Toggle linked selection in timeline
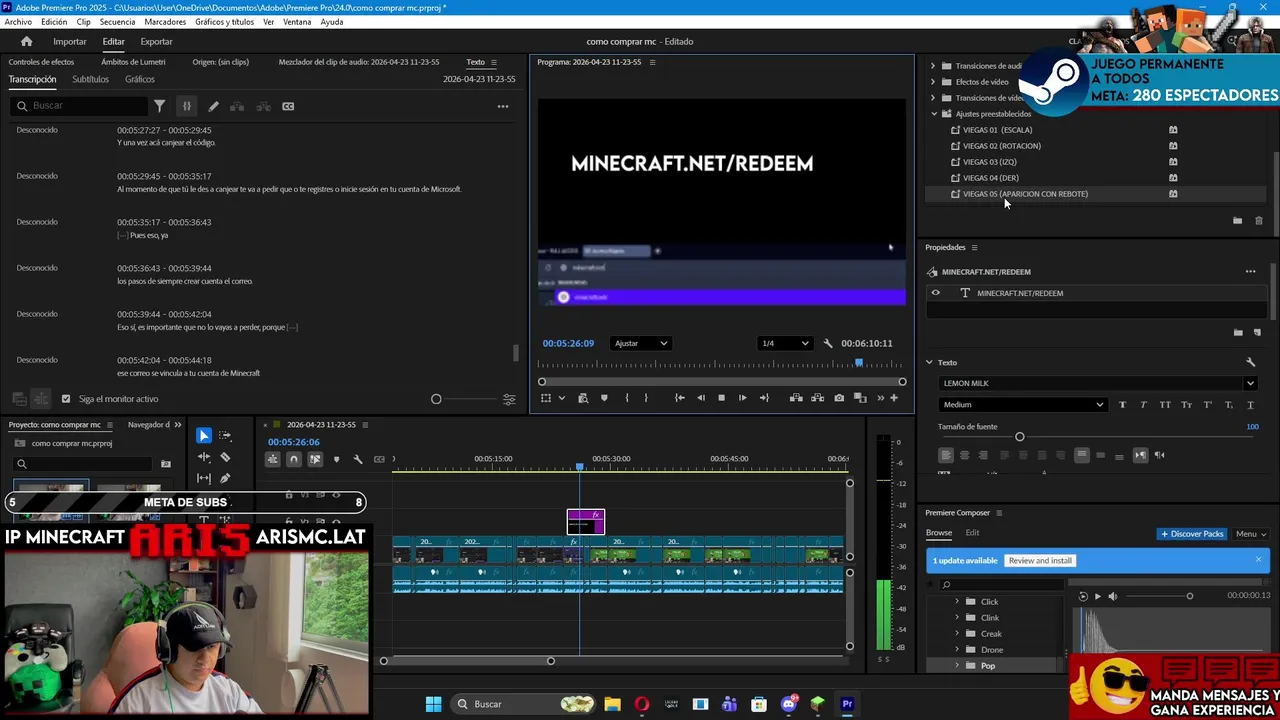 pyautogui.click(x=315, y=459)
